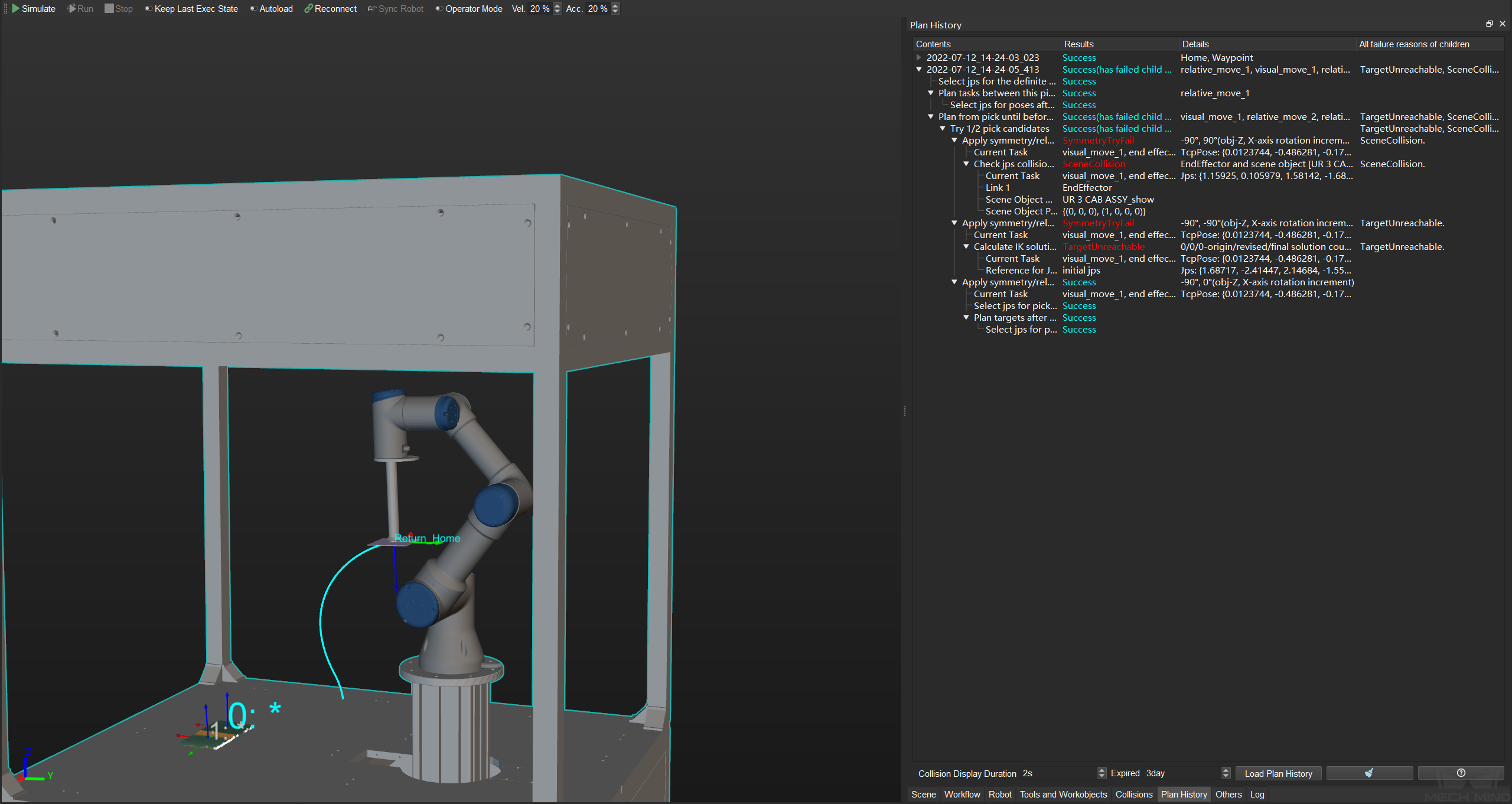Collapse 'Try 1/2 pick candidates' row

943,129
